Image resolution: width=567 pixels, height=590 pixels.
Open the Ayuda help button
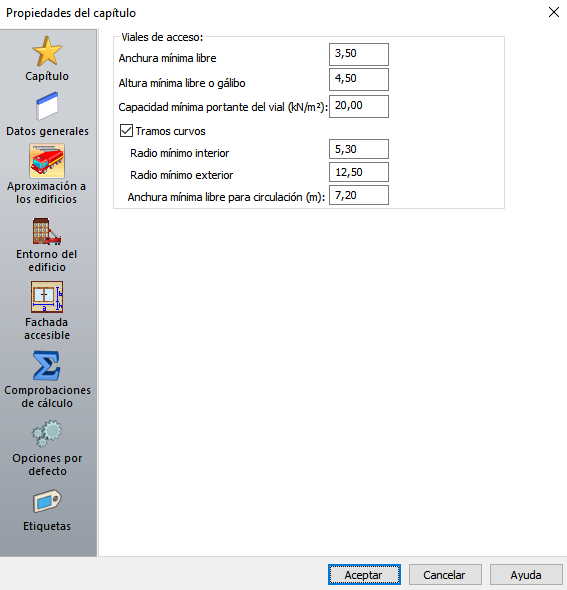coord(526,575)
